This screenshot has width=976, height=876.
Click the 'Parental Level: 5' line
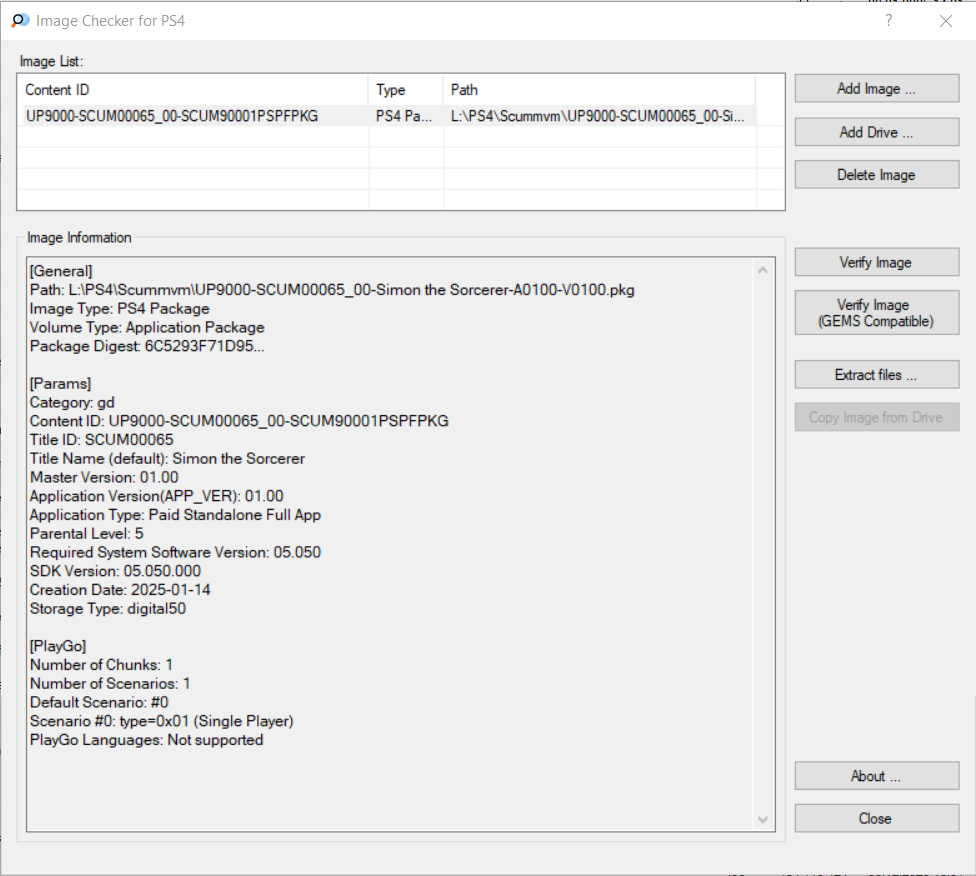pos(87,533)
